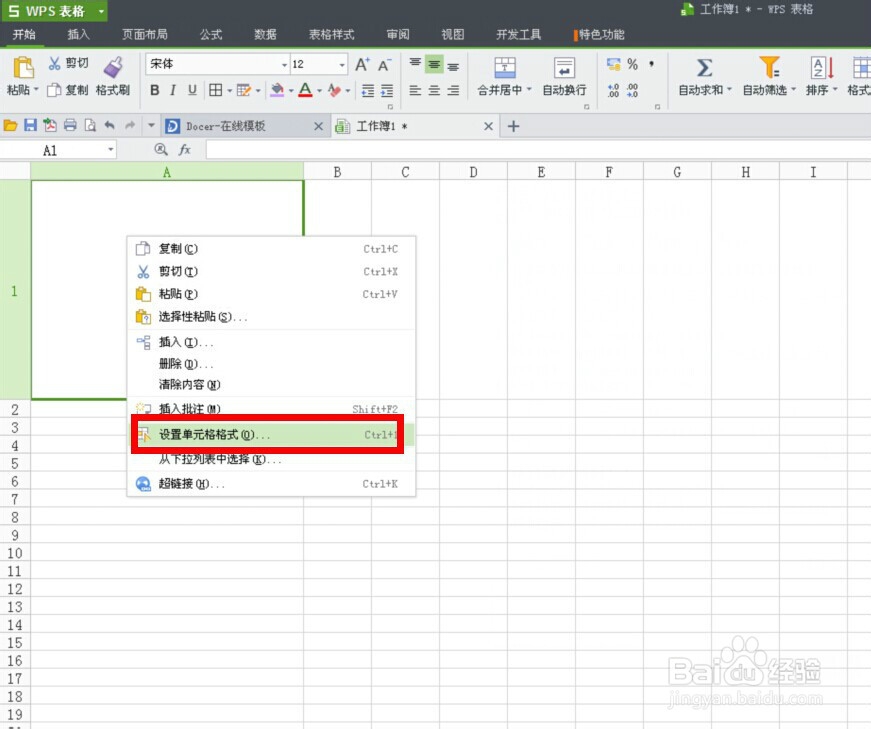Click the increase decimal places icon
The image size is (871, 729).
click(613, 90)
